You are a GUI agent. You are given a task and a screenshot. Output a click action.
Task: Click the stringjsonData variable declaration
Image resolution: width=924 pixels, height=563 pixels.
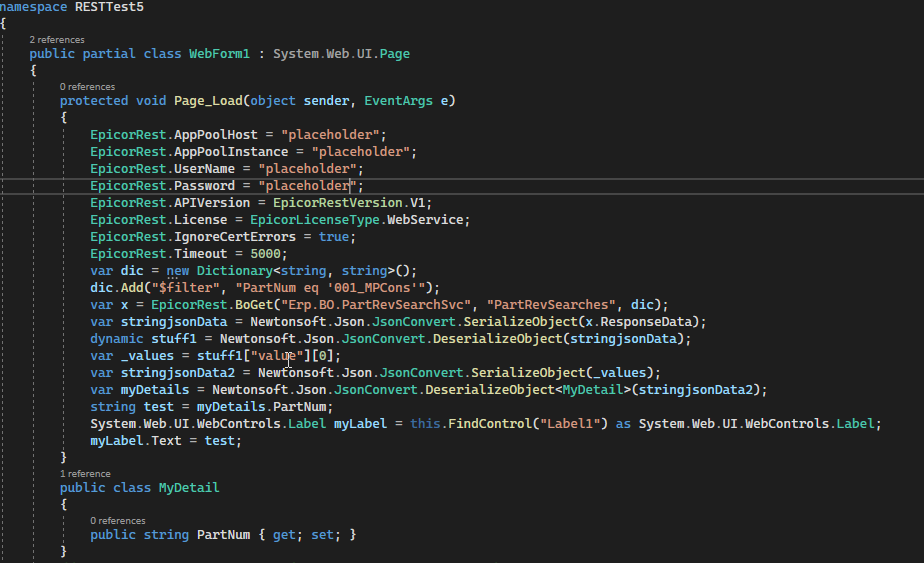point(174,322)
